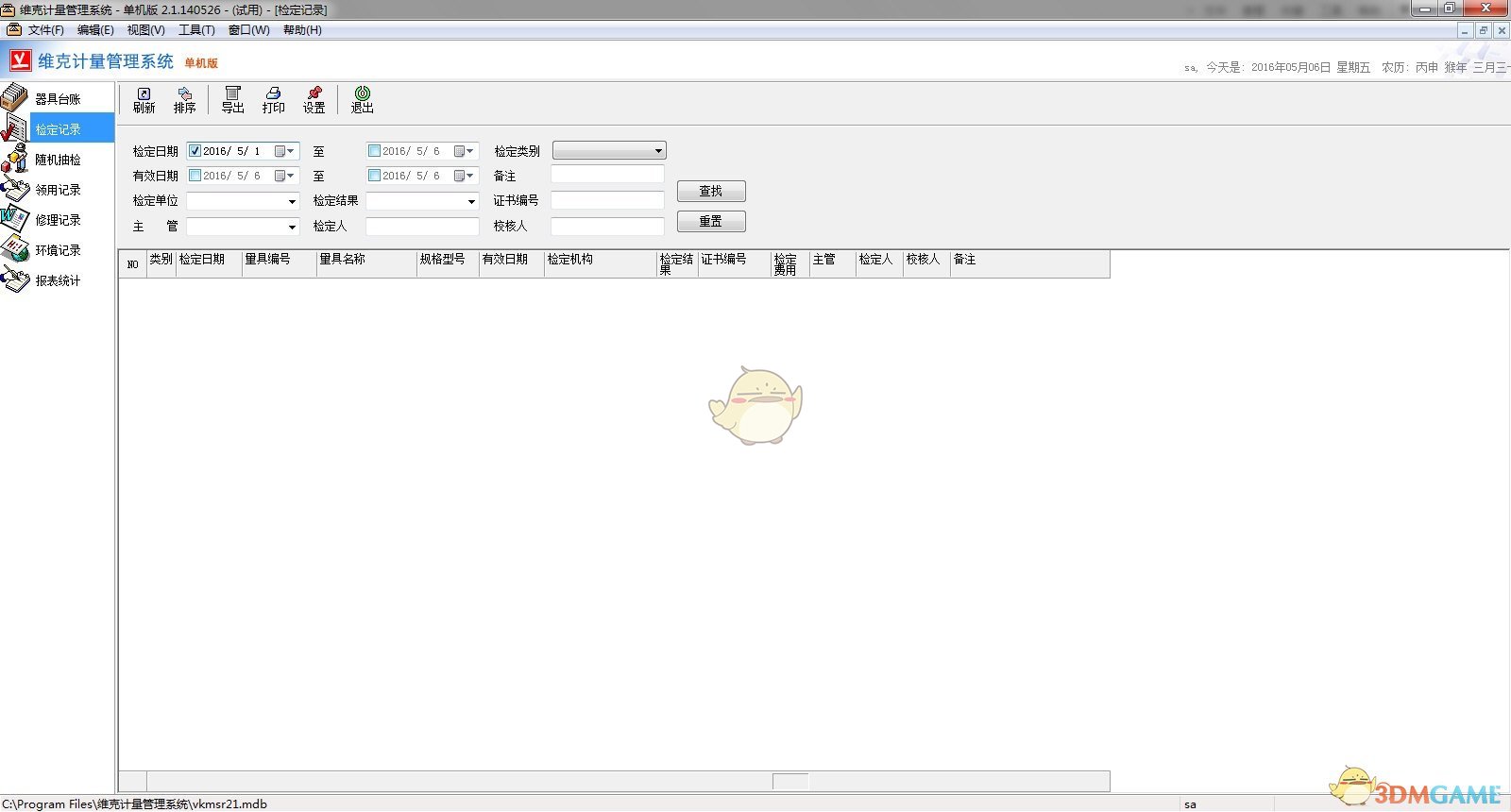Enable the 有效日期 end date checkbox
Screen dimensions: 1511x812
[374, 176]
